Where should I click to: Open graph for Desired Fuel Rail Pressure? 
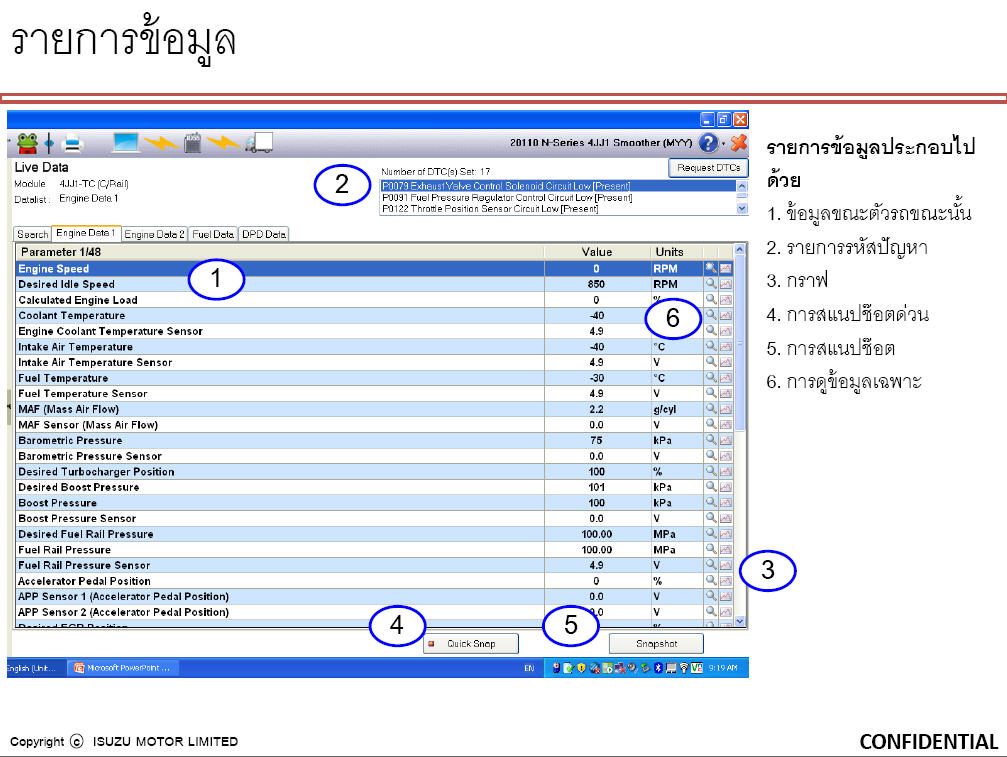click(726, 534)
